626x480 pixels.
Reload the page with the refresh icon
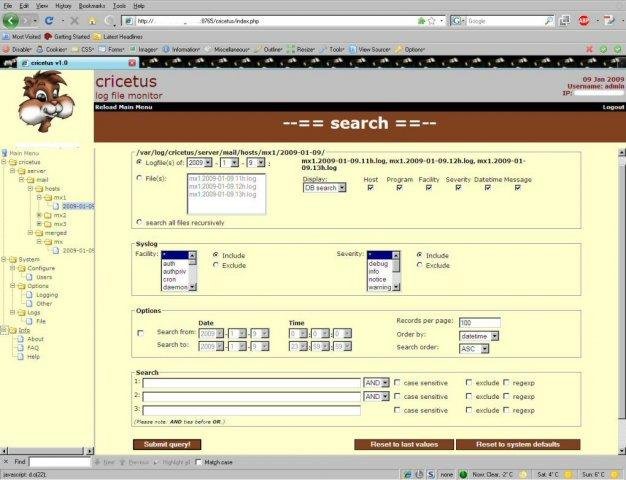coord(49,20)
